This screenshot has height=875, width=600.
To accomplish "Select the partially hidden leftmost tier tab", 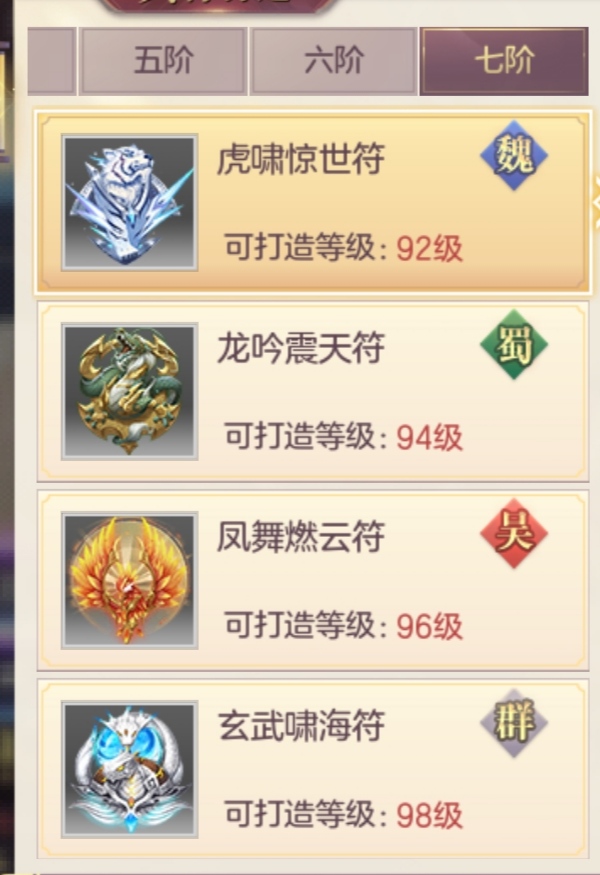I will pyautogui.click(x=51, y=61).
